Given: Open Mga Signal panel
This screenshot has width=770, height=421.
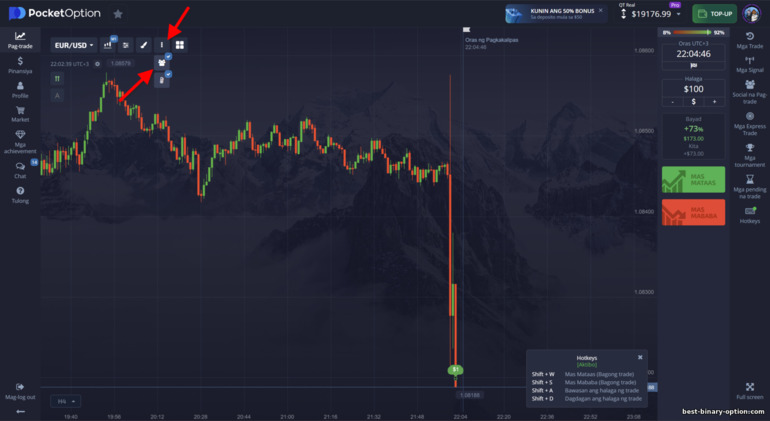Looking at the screenshot, I should coord(749,64).
